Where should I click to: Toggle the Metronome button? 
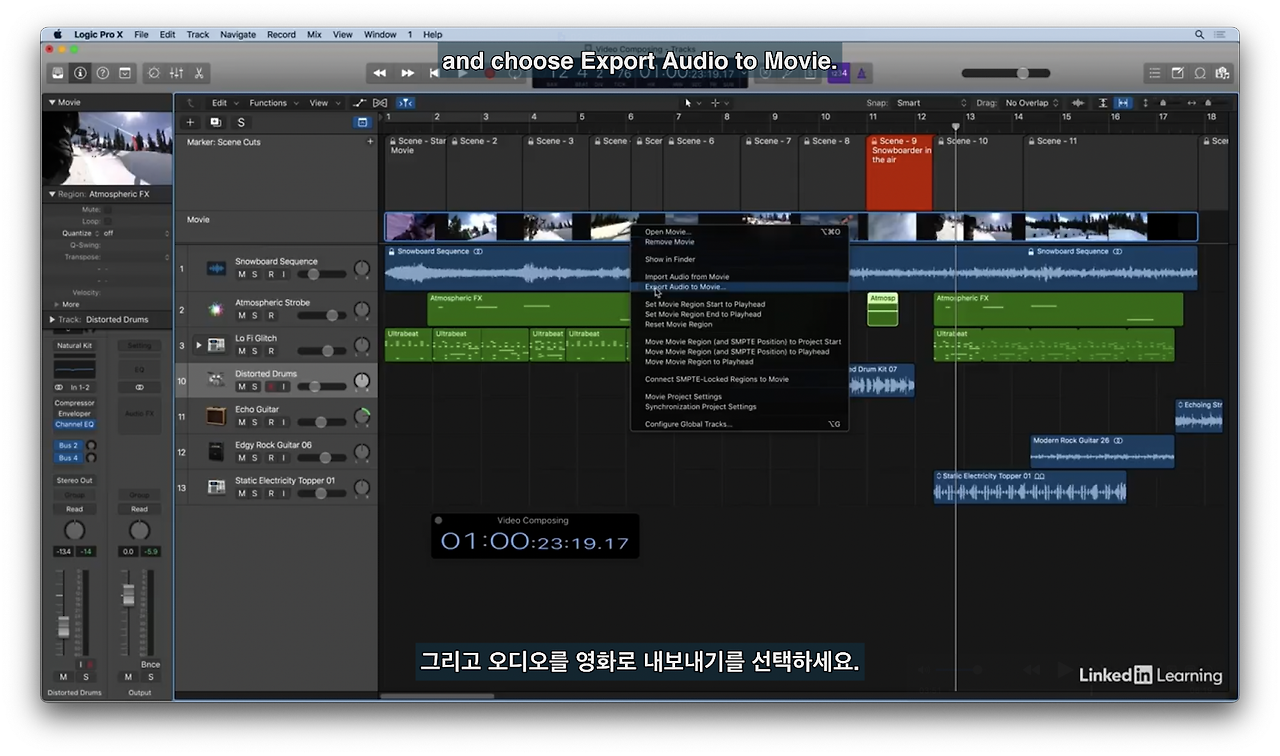[862, 73]
